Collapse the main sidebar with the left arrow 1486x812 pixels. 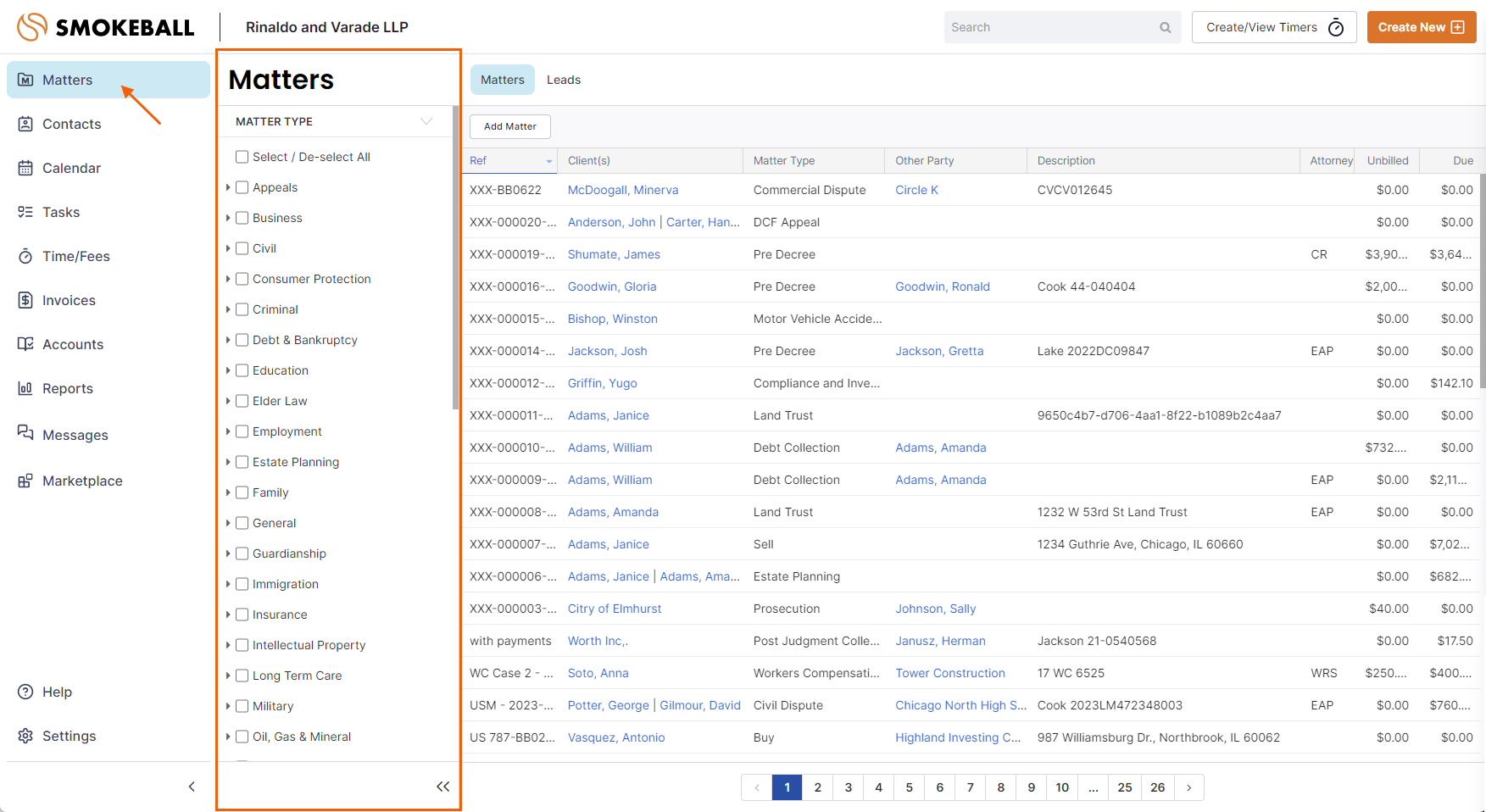(x=192, y=787)
